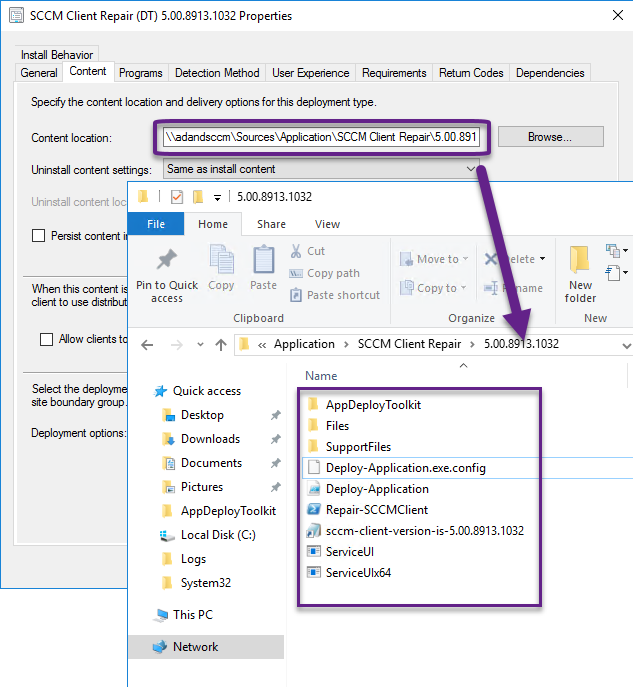
Task: Open recent locations dropdown near arrows
Action: tap(200, 345)
